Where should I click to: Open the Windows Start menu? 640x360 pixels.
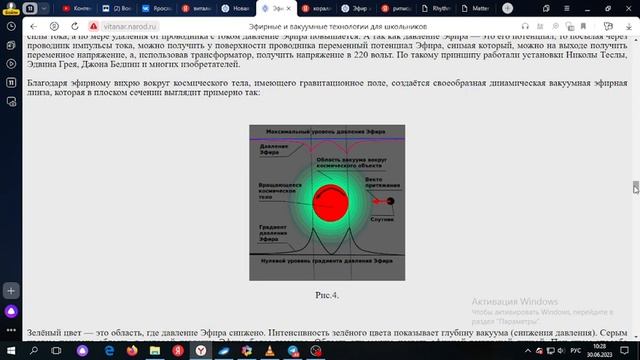pos(11,351)
